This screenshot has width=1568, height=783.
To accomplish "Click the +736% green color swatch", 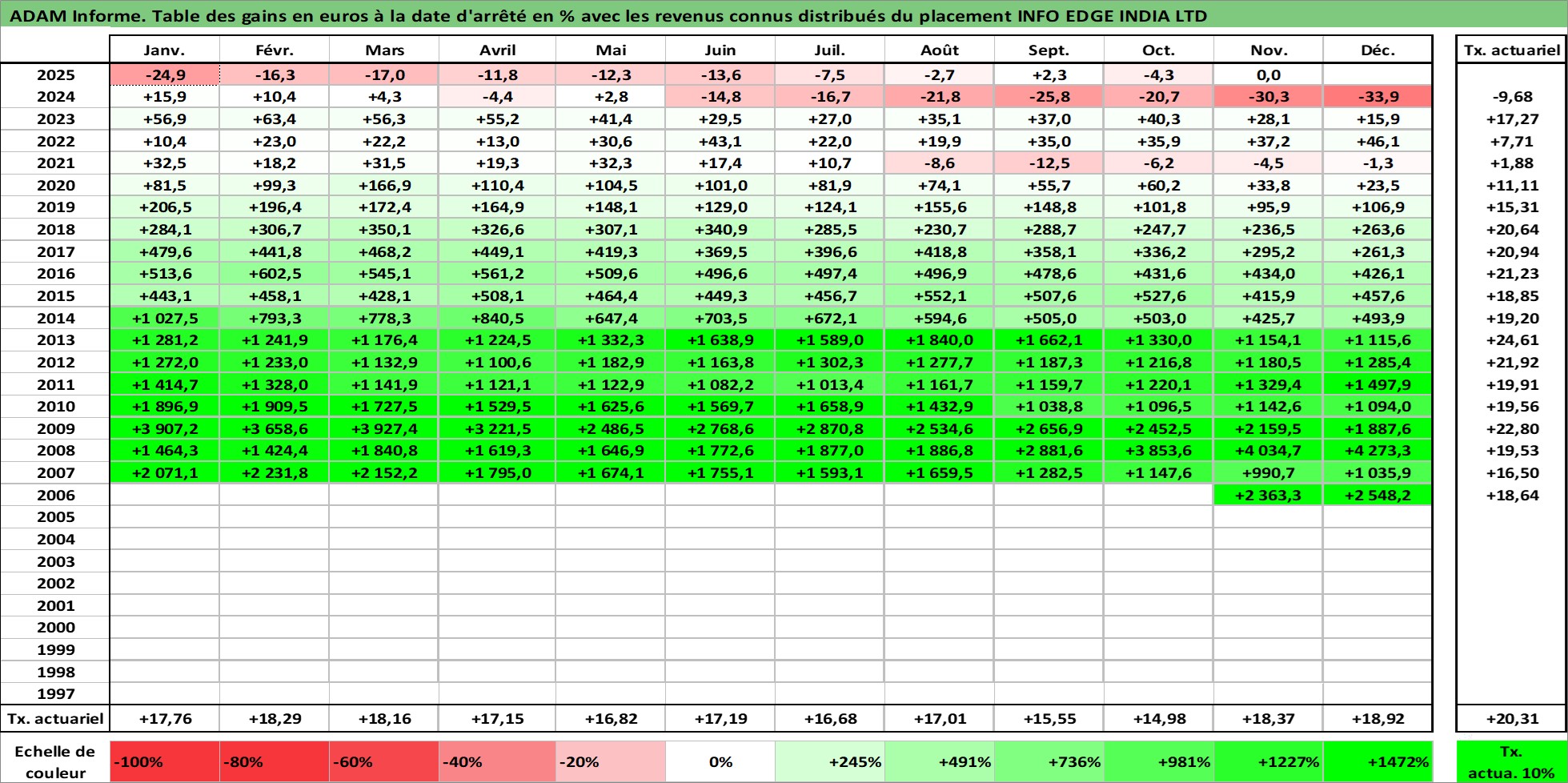I will point(1049,761).
